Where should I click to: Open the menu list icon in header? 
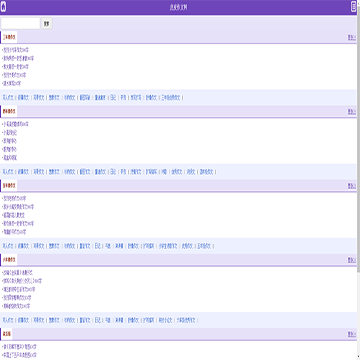[353, 7]
